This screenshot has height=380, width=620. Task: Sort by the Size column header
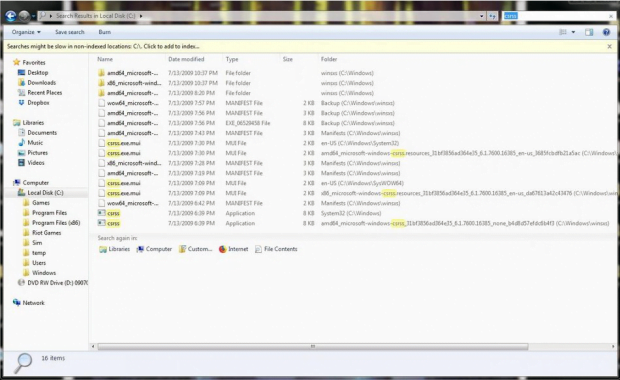(x=288, y=59)
